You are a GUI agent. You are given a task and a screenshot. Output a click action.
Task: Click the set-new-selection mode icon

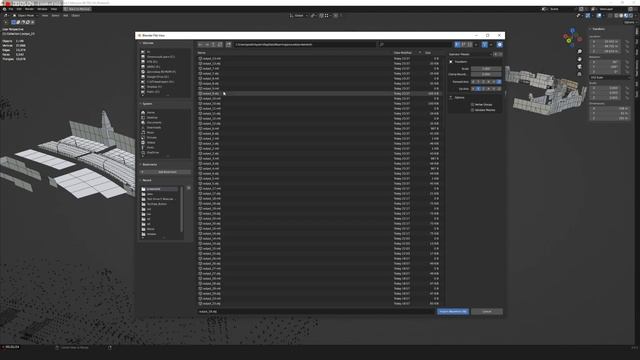13,22
